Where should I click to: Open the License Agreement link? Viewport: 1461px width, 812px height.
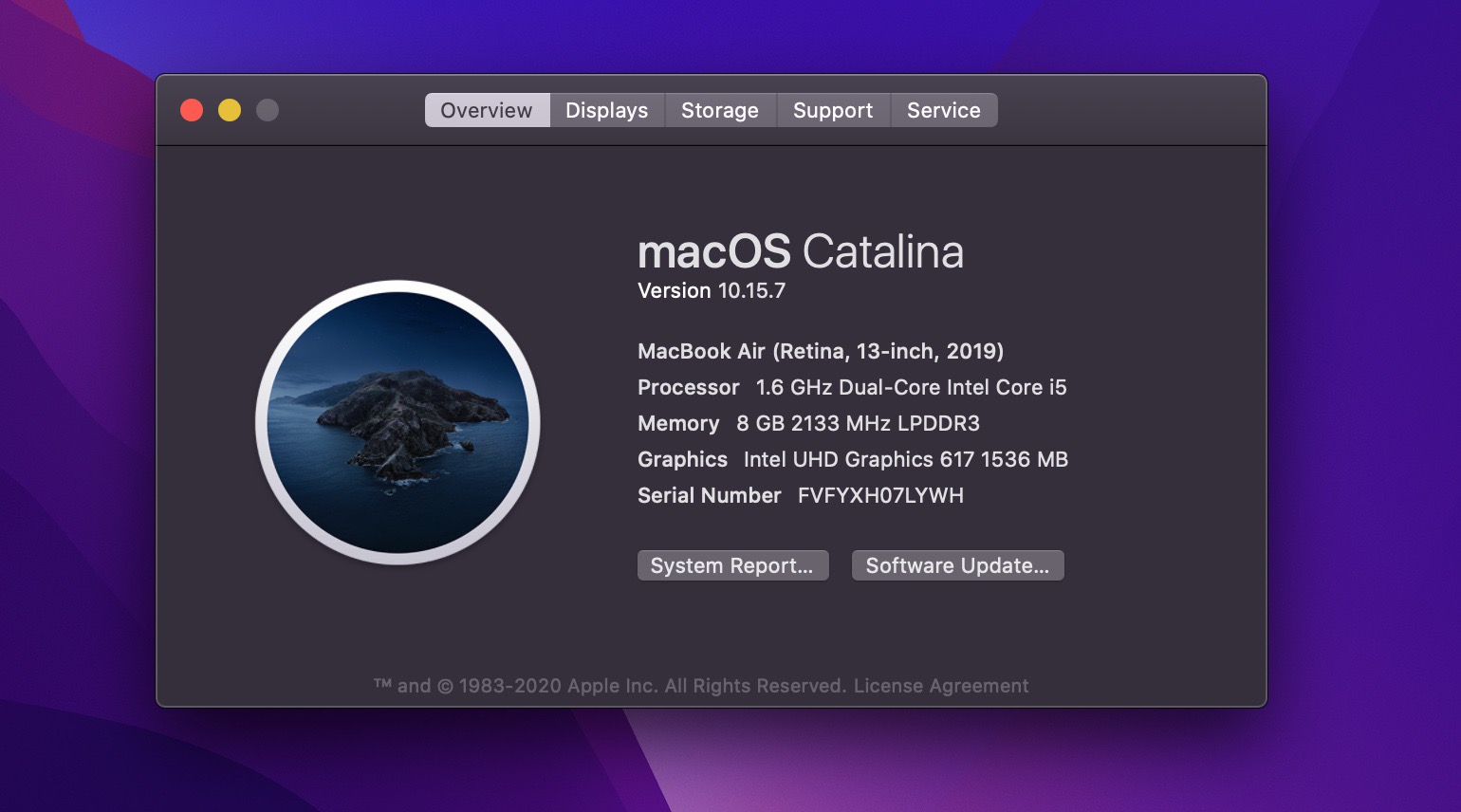941,686
